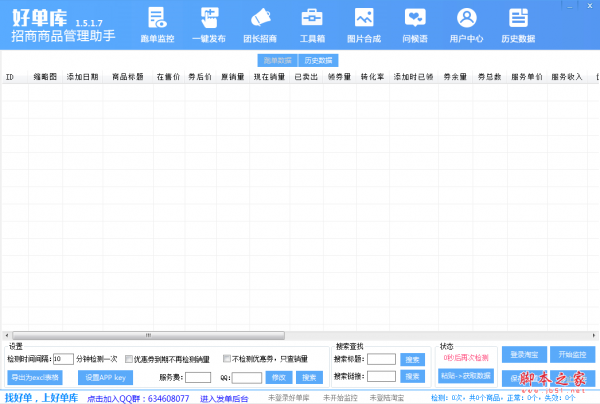Click 粘贴->获取数据 button
Viewport: 600px width, 404px height.
(466, 376)
